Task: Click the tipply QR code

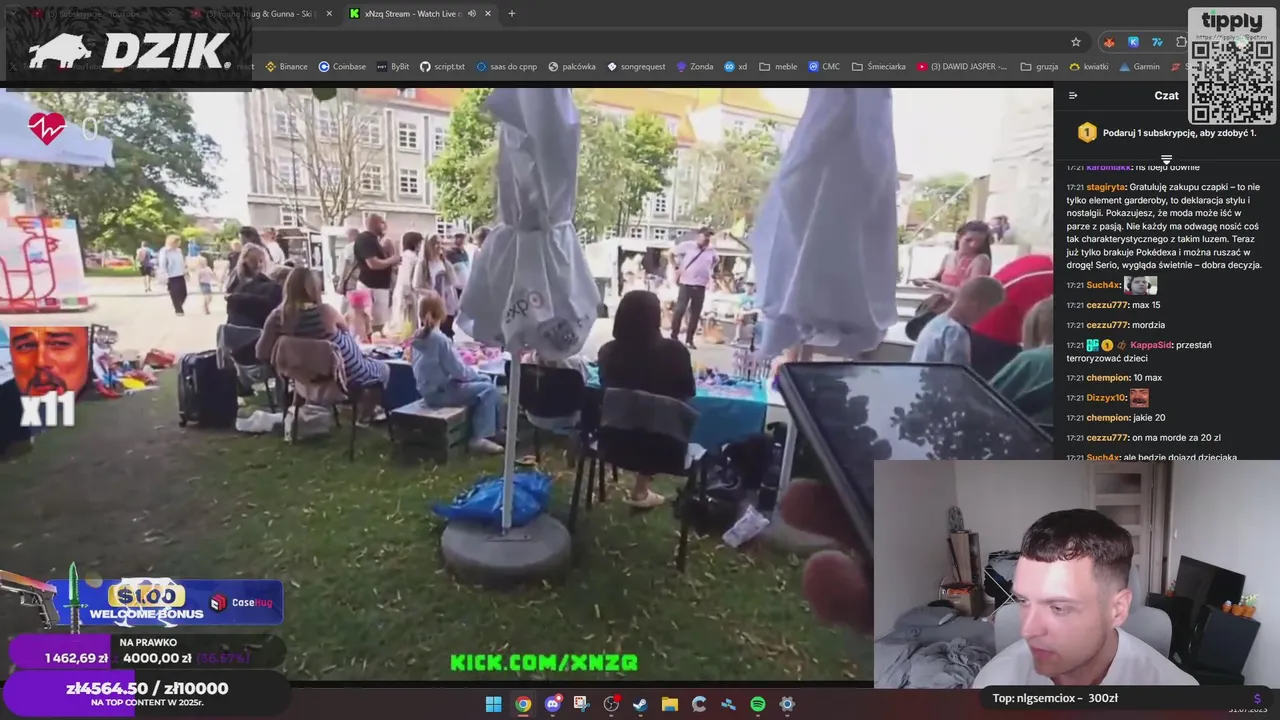Action: click(1232, 82)
